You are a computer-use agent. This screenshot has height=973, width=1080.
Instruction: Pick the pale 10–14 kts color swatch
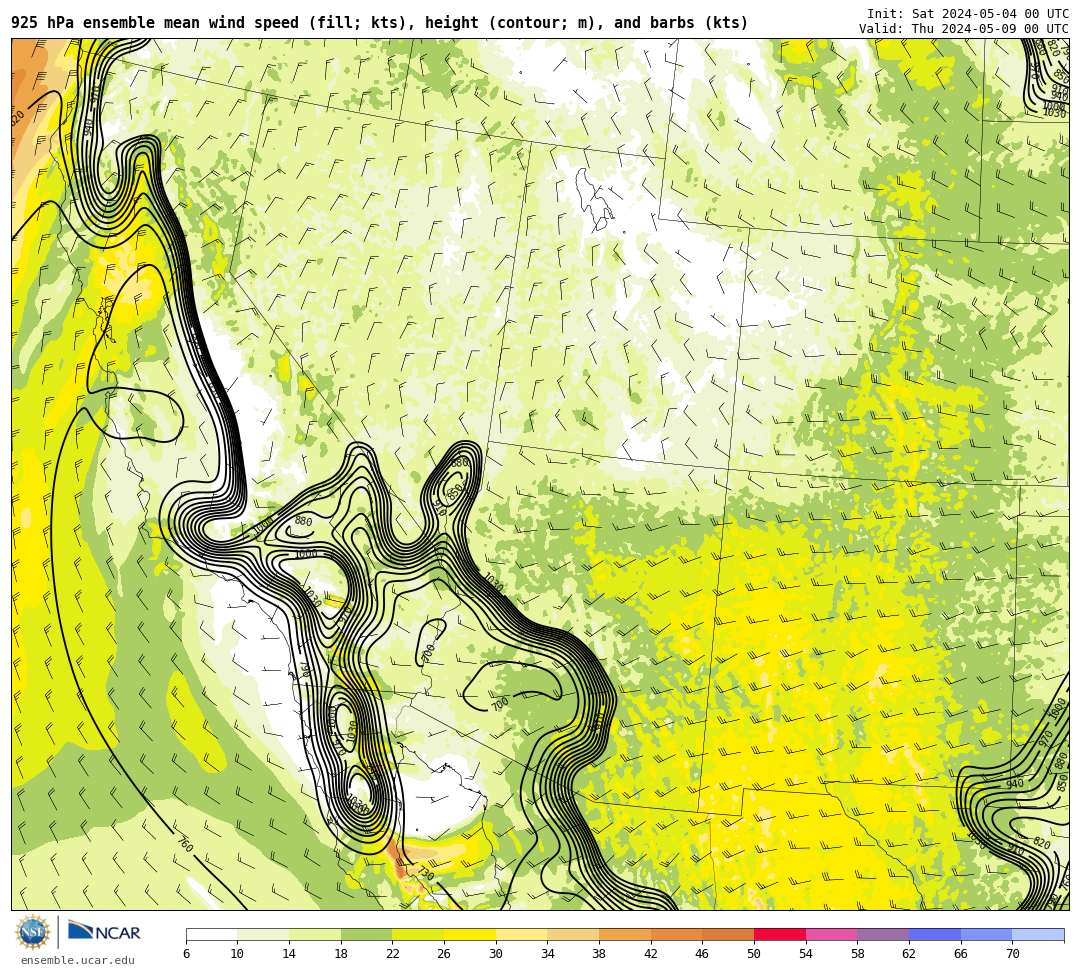tap(263, 934)
